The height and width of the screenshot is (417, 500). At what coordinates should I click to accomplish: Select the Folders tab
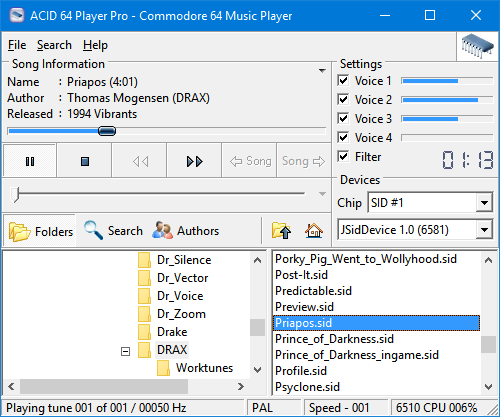[41, 231]
